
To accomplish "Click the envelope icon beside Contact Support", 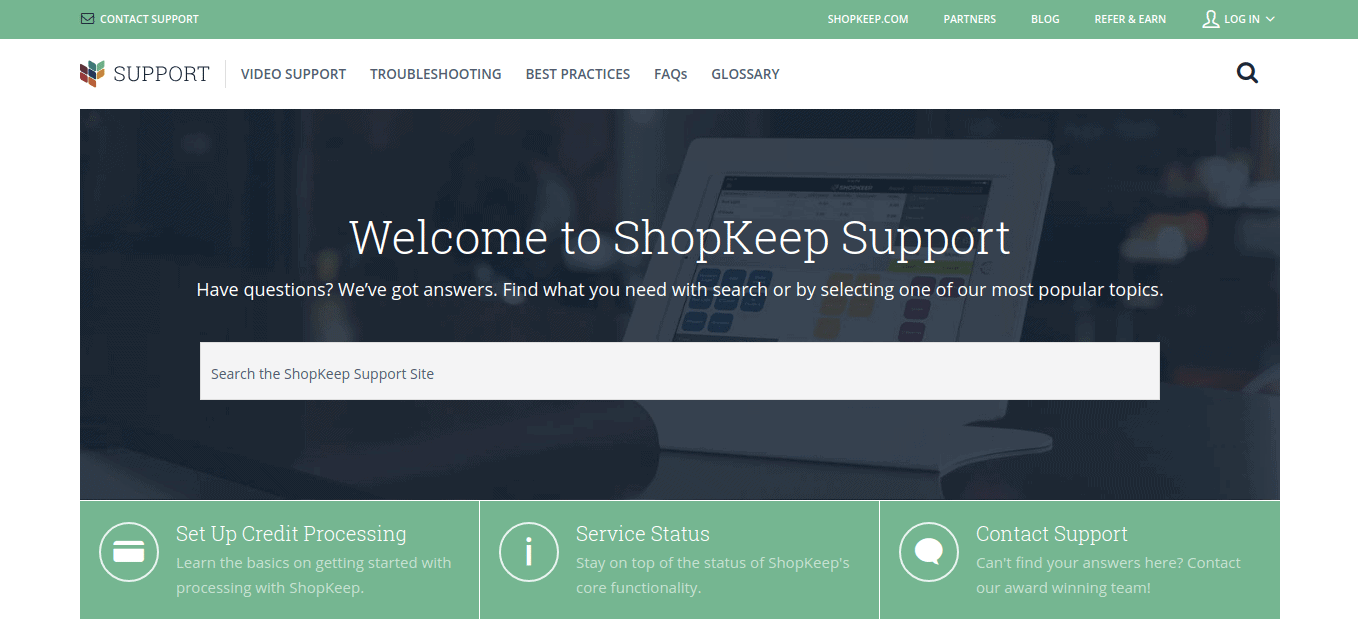I will tap(87, 19).
